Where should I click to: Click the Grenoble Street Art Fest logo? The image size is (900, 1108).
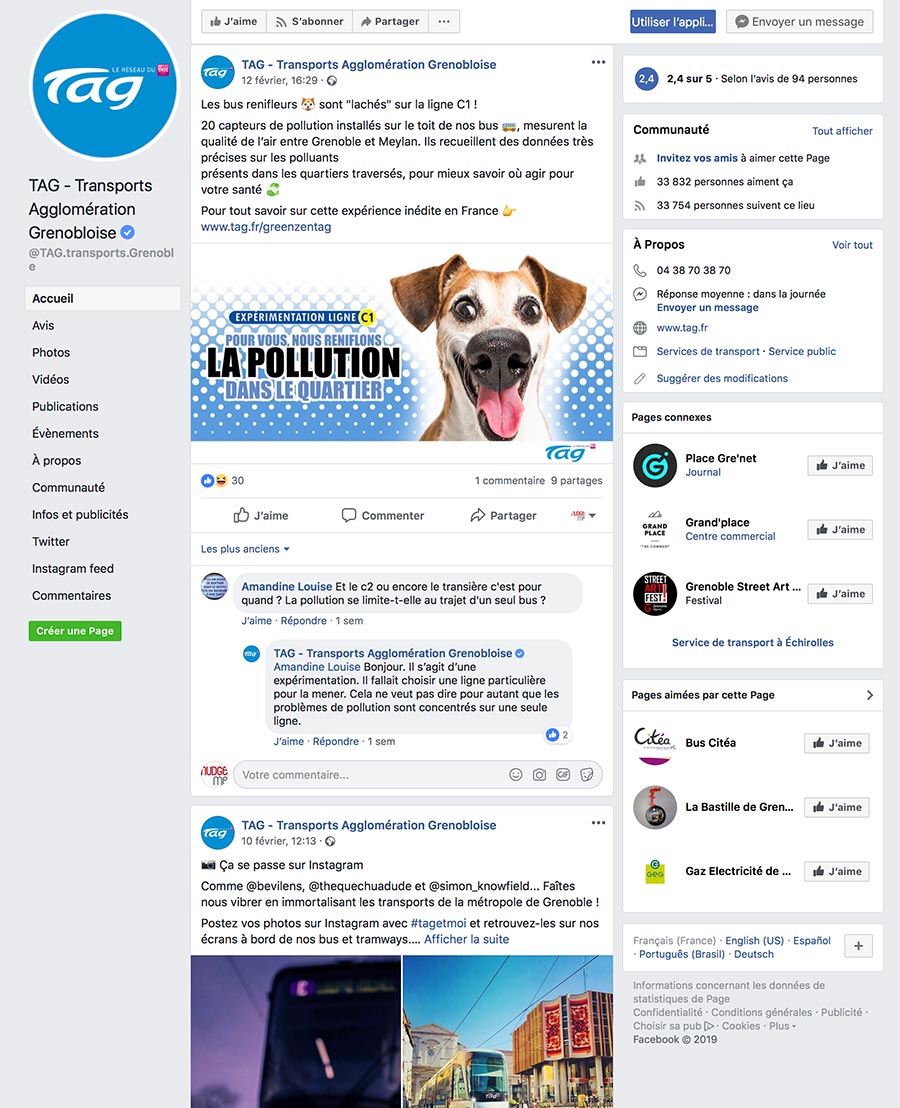(655, 594)
